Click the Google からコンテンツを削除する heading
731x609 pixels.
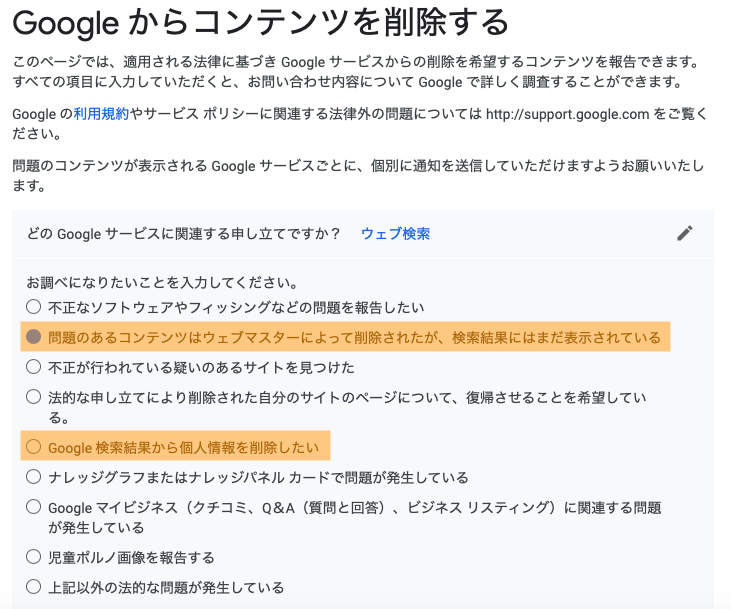tap(260, 23)
